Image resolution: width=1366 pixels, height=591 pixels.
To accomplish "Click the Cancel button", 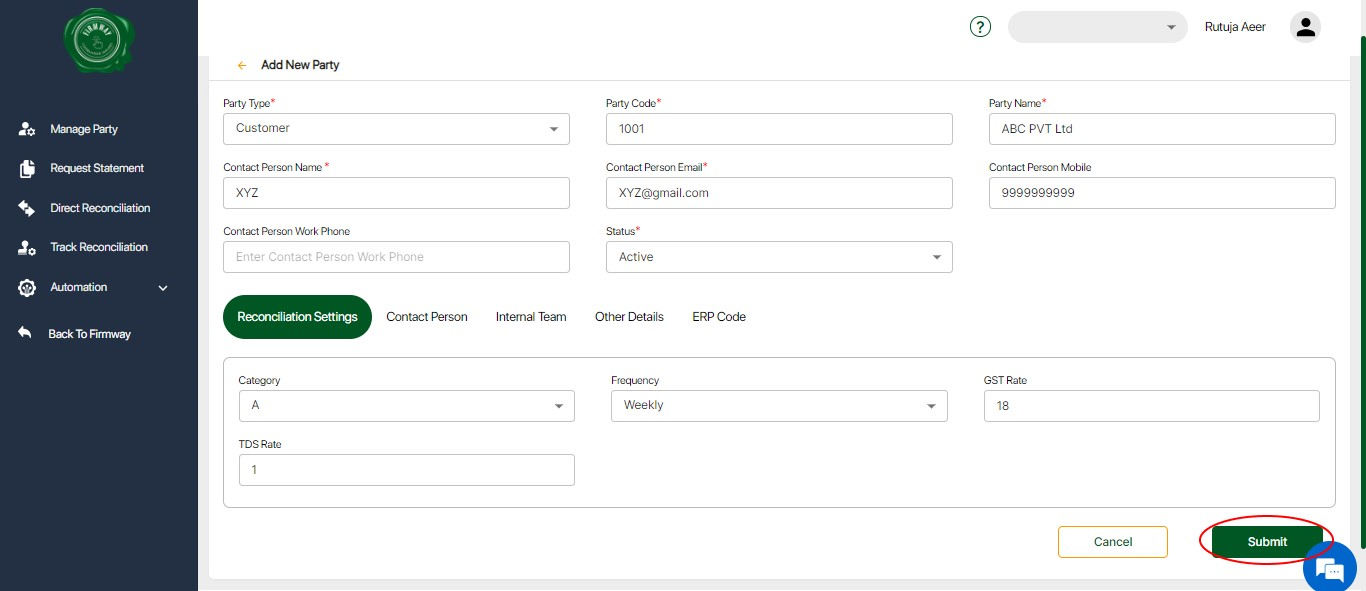I will pos(1112,542).
